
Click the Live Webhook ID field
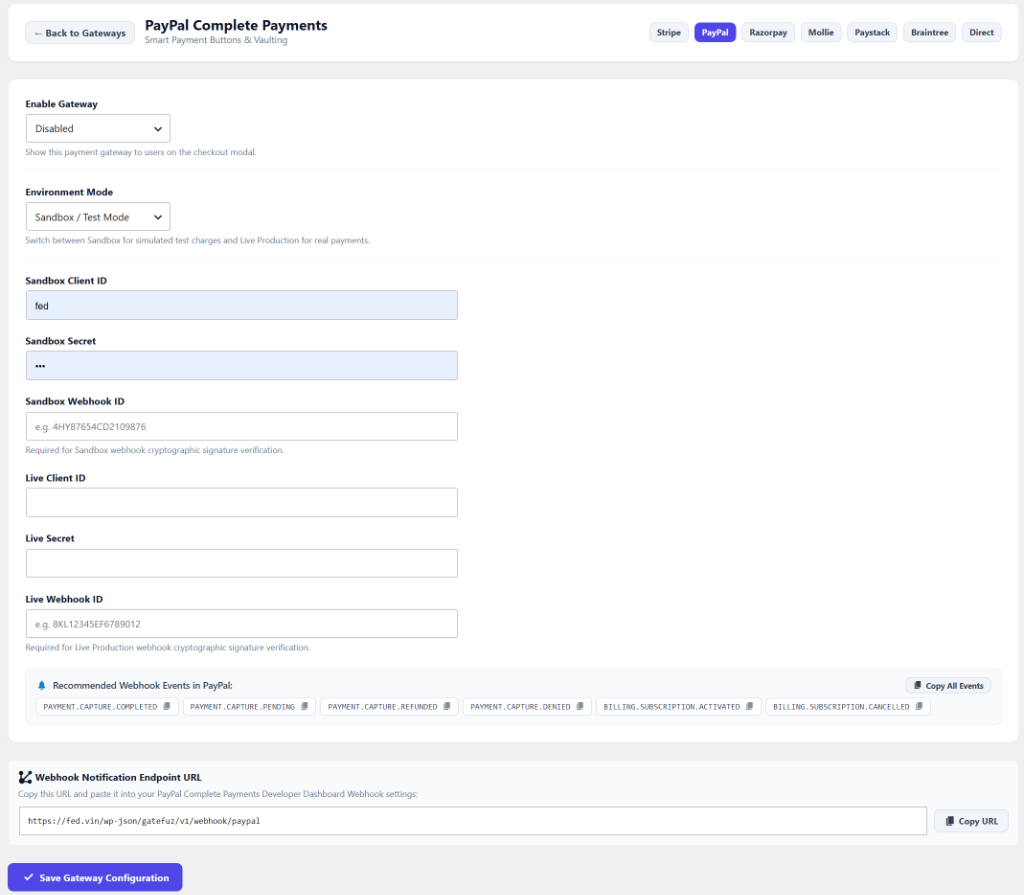coord(242,624)
